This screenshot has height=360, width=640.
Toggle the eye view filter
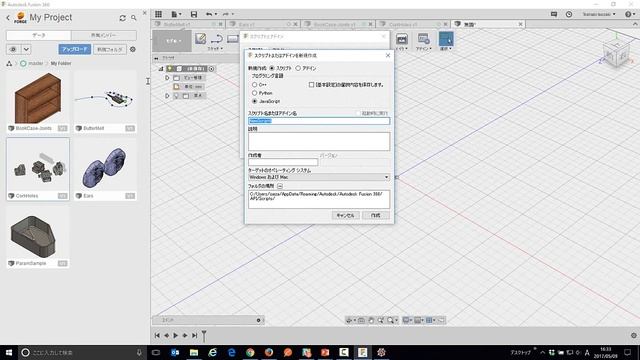13,49
